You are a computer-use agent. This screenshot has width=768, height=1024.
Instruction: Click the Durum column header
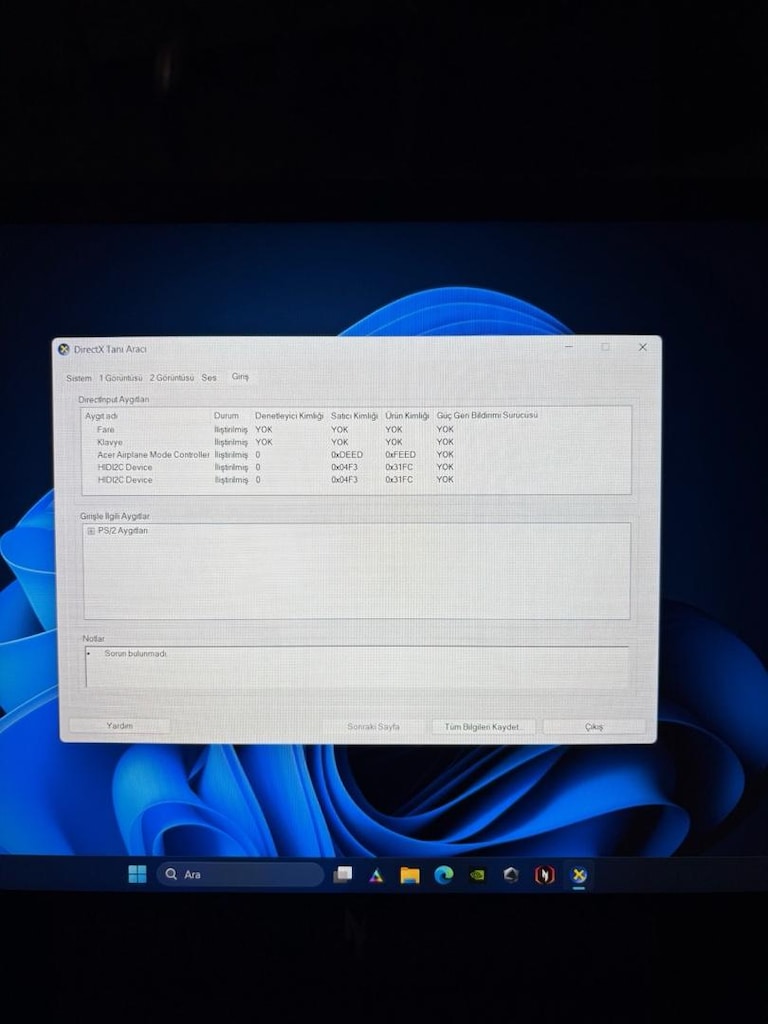point(226,415)
